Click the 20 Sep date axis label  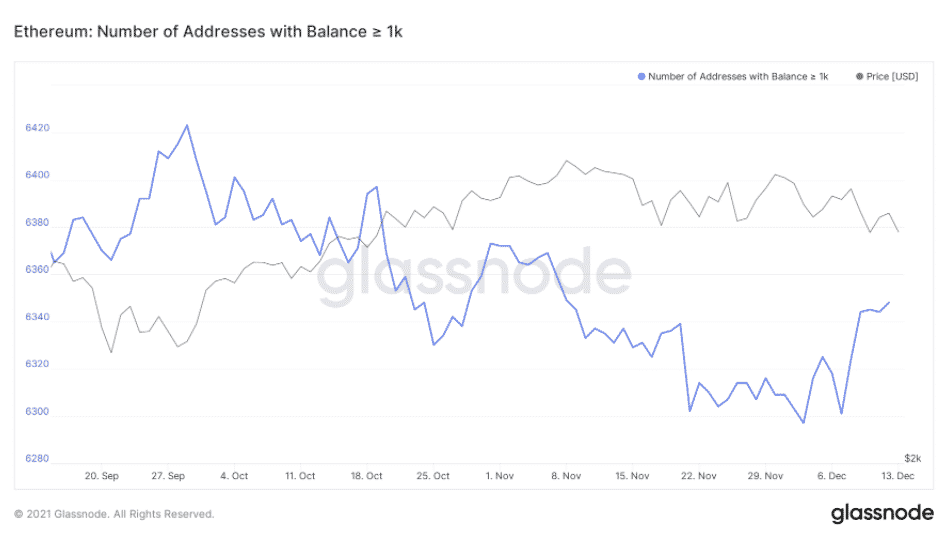(x=102, y=476)
